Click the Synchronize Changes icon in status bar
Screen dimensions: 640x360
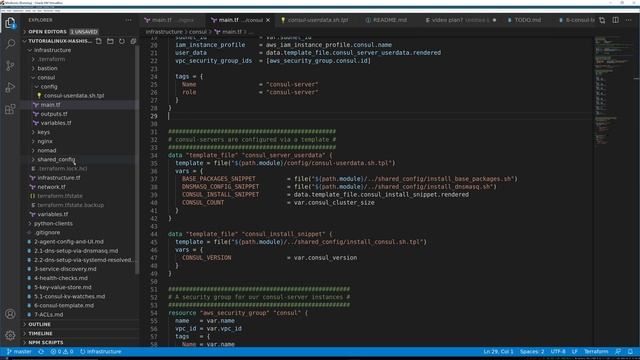tap(41, 351)
